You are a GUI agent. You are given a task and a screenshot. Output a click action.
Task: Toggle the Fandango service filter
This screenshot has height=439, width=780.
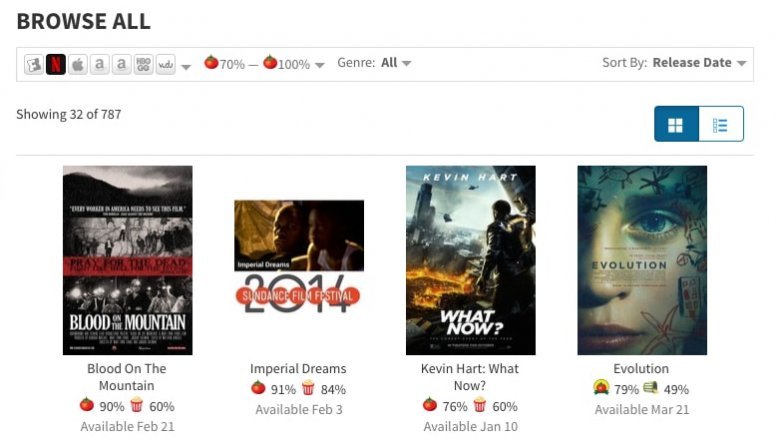[34, 65]
